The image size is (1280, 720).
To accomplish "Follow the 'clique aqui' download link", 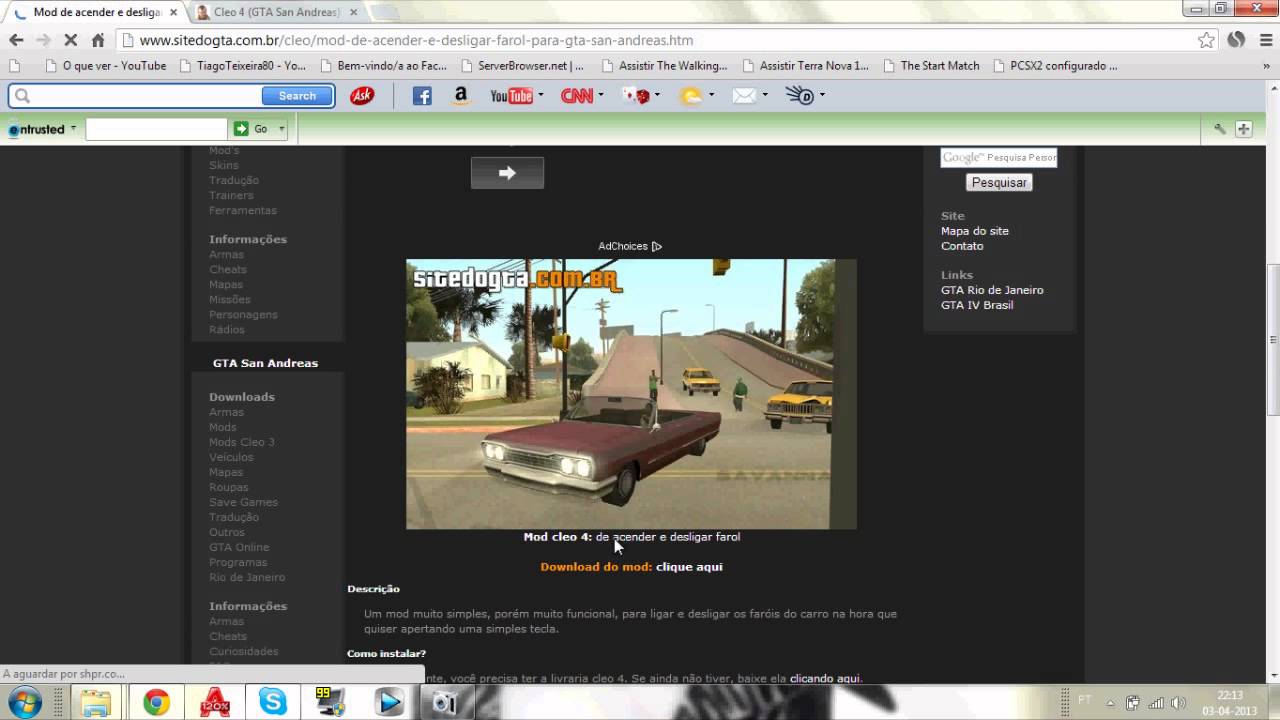I will [689, 567].
